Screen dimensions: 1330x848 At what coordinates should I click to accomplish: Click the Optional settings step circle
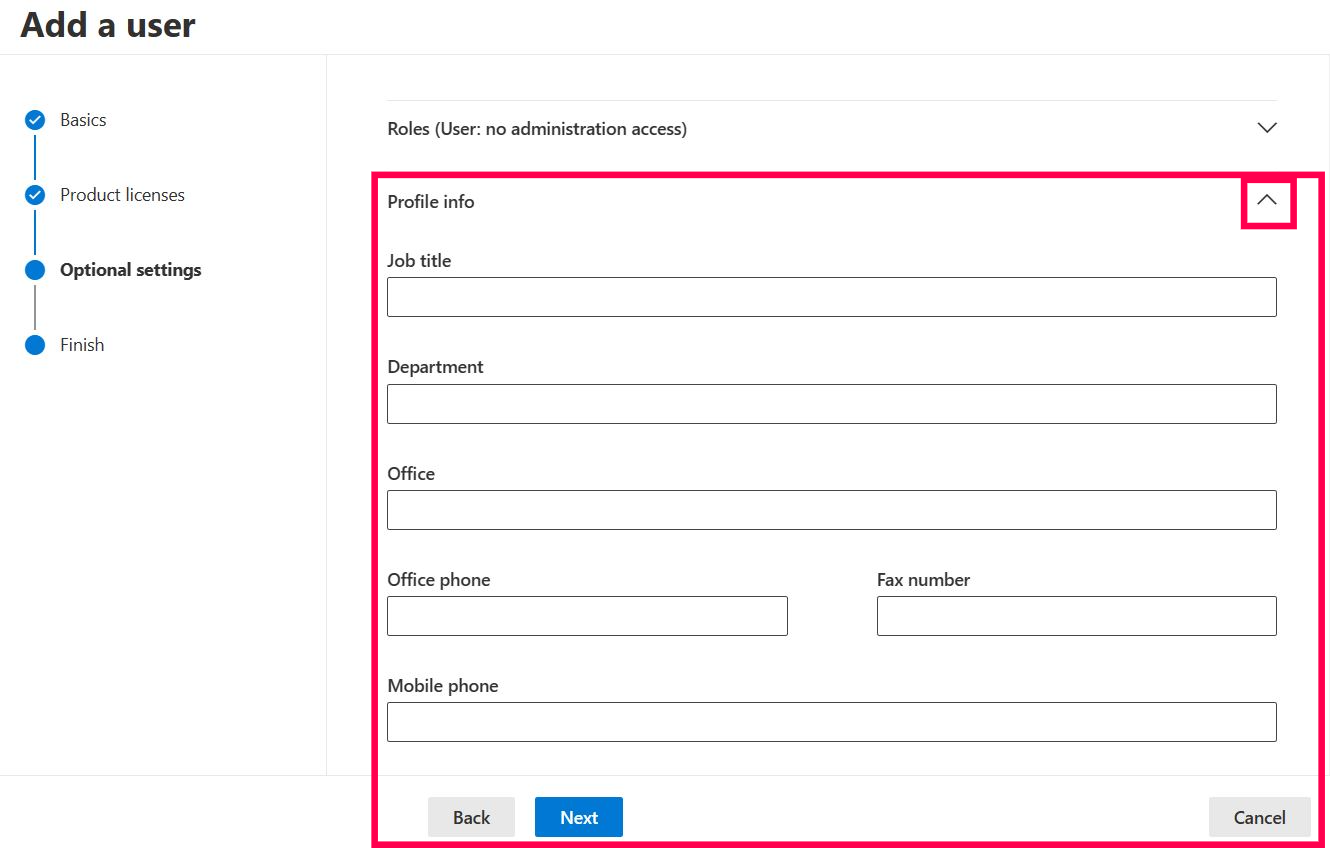[35, 270]
